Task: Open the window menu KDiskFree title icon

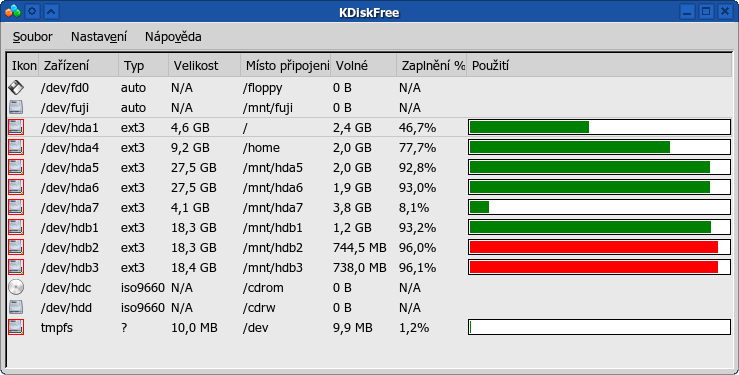Action: (x=13, y=11)
